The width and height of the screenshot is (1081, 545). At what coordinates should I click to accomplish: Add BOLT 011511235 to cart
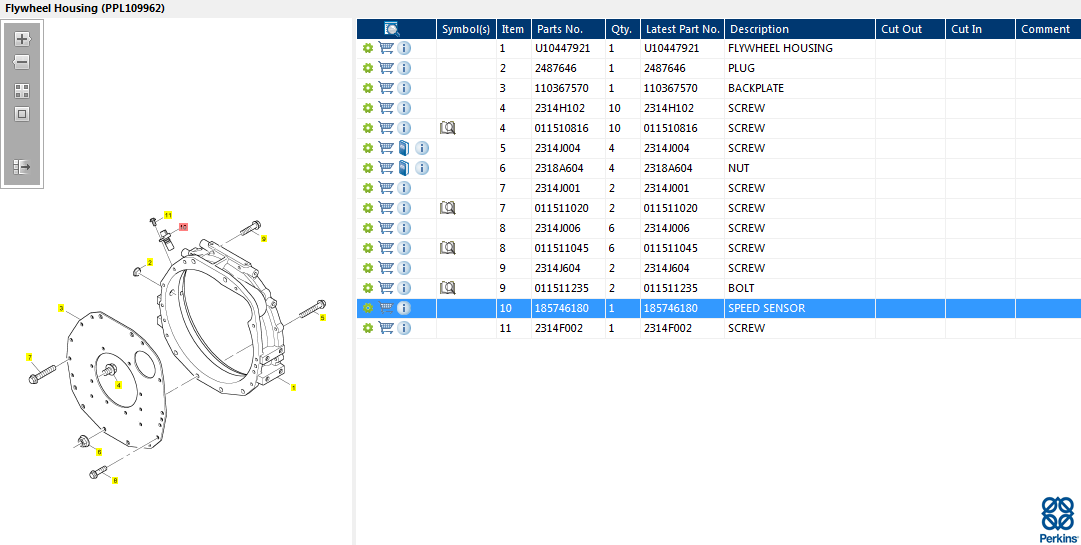pos(386,288)
